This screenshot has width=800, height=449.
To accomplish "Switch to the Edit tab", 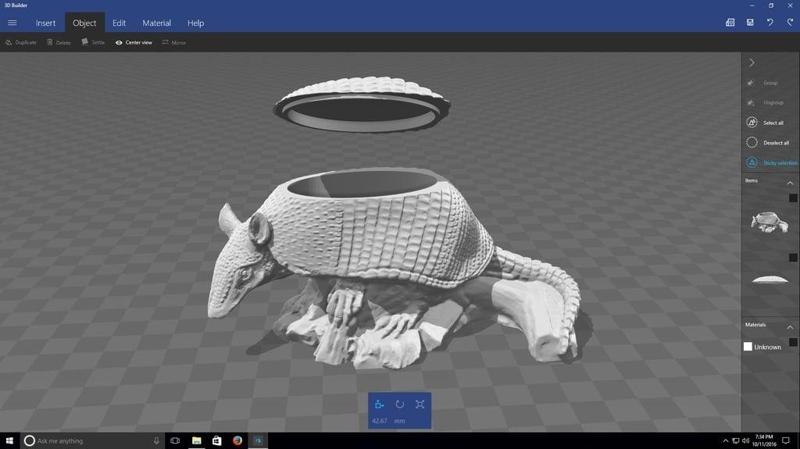I will tap(119, 23).
